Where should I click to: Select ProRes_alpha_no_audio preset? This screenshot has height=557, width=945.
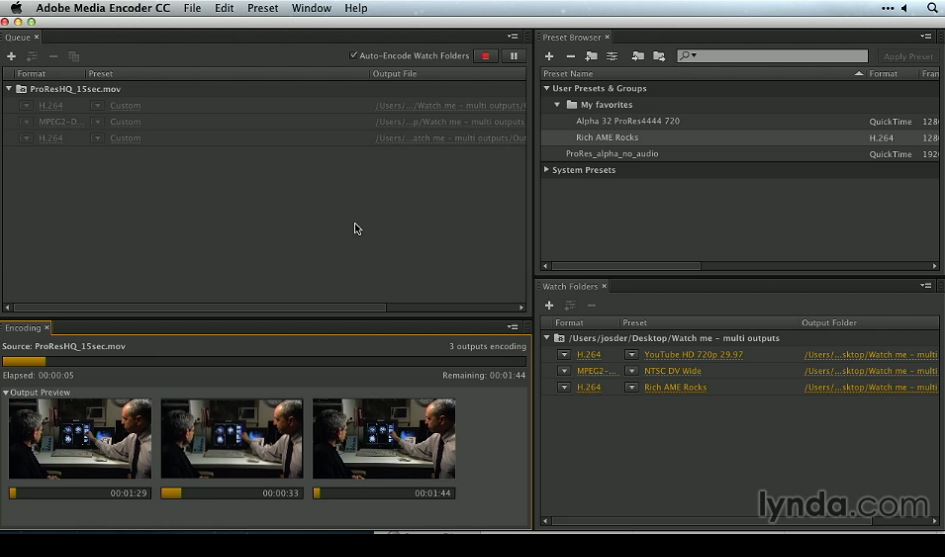612,154
